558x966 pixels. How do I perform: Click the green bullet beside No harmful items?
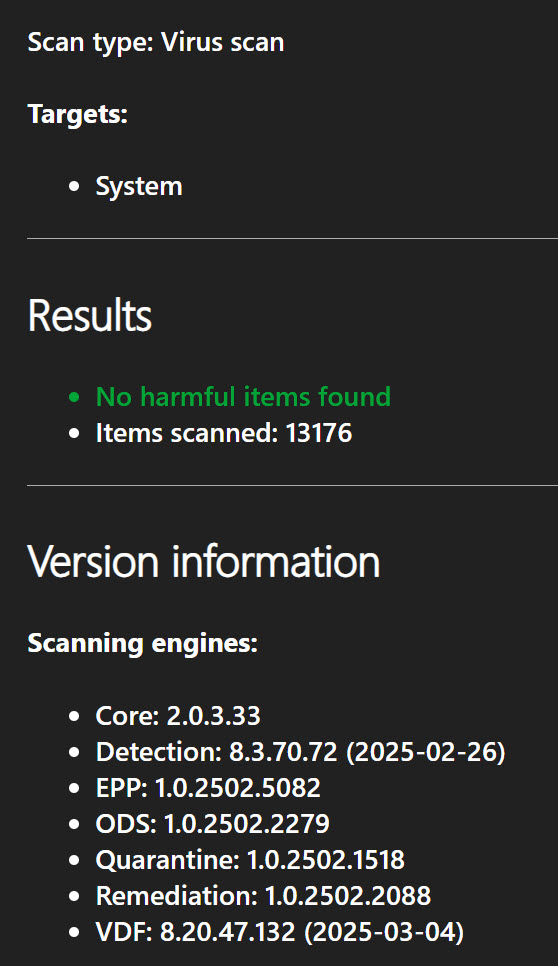pos(75,397)
